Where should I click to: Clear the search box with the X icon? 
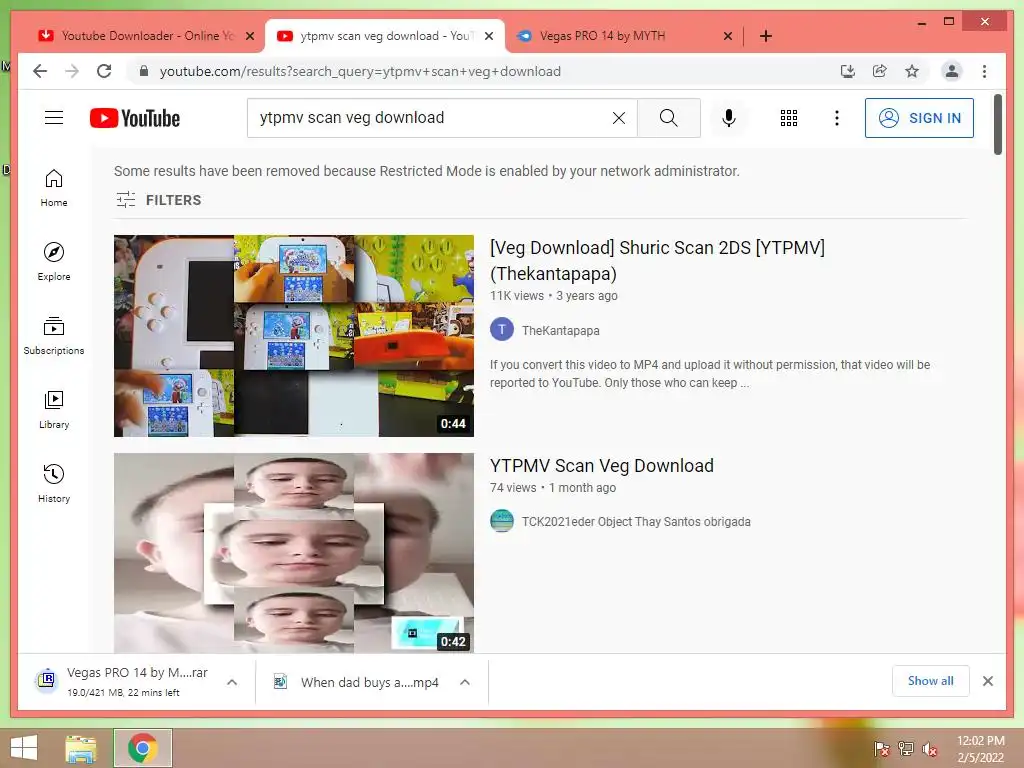(618, 118)
